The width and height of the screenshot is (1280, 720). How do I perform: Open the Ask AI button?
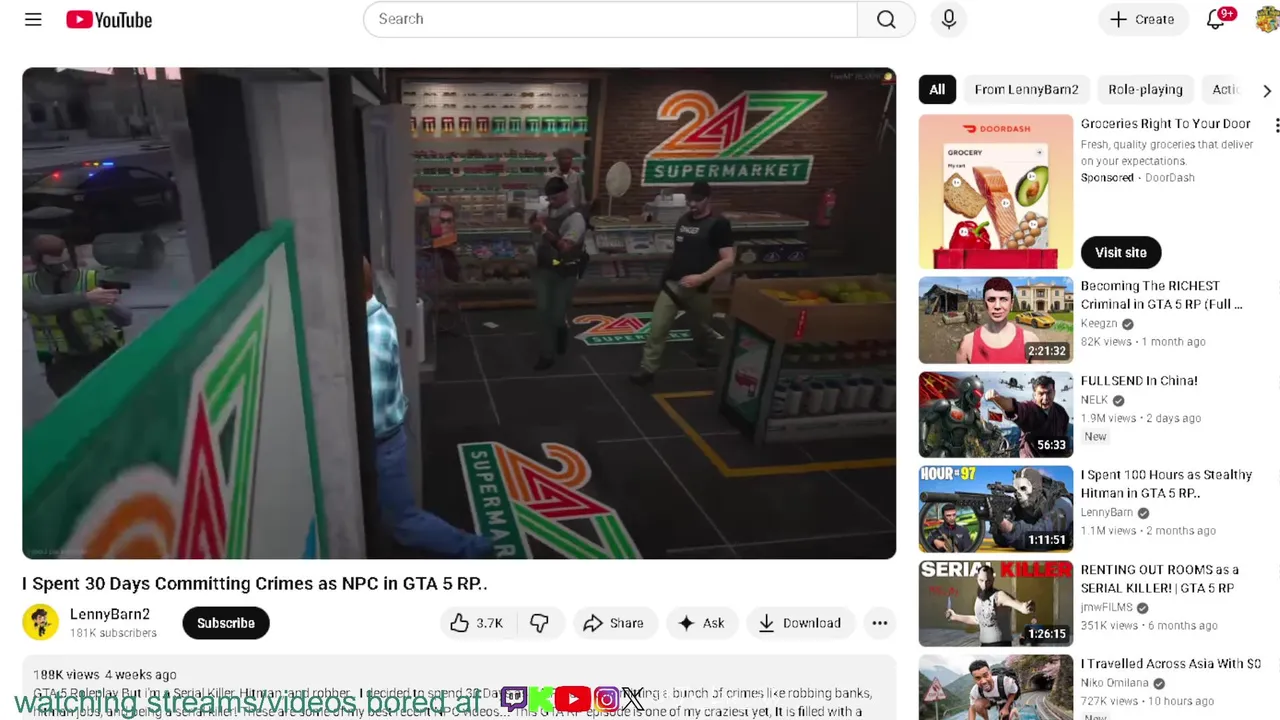701,623
